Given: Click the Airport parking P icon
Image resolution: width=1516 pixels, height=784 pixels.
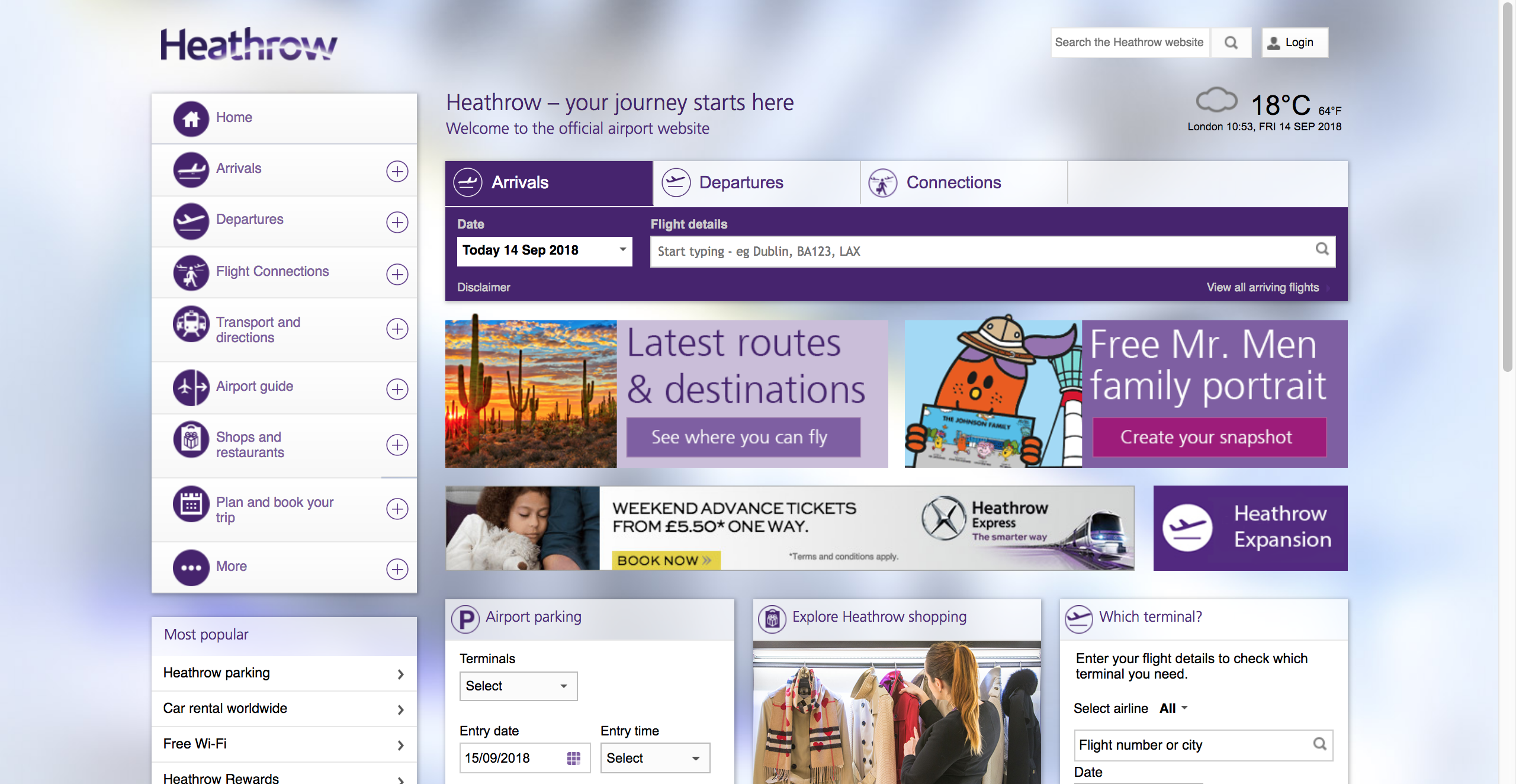Looking at the screenshot, I should [x=465, y=619].
